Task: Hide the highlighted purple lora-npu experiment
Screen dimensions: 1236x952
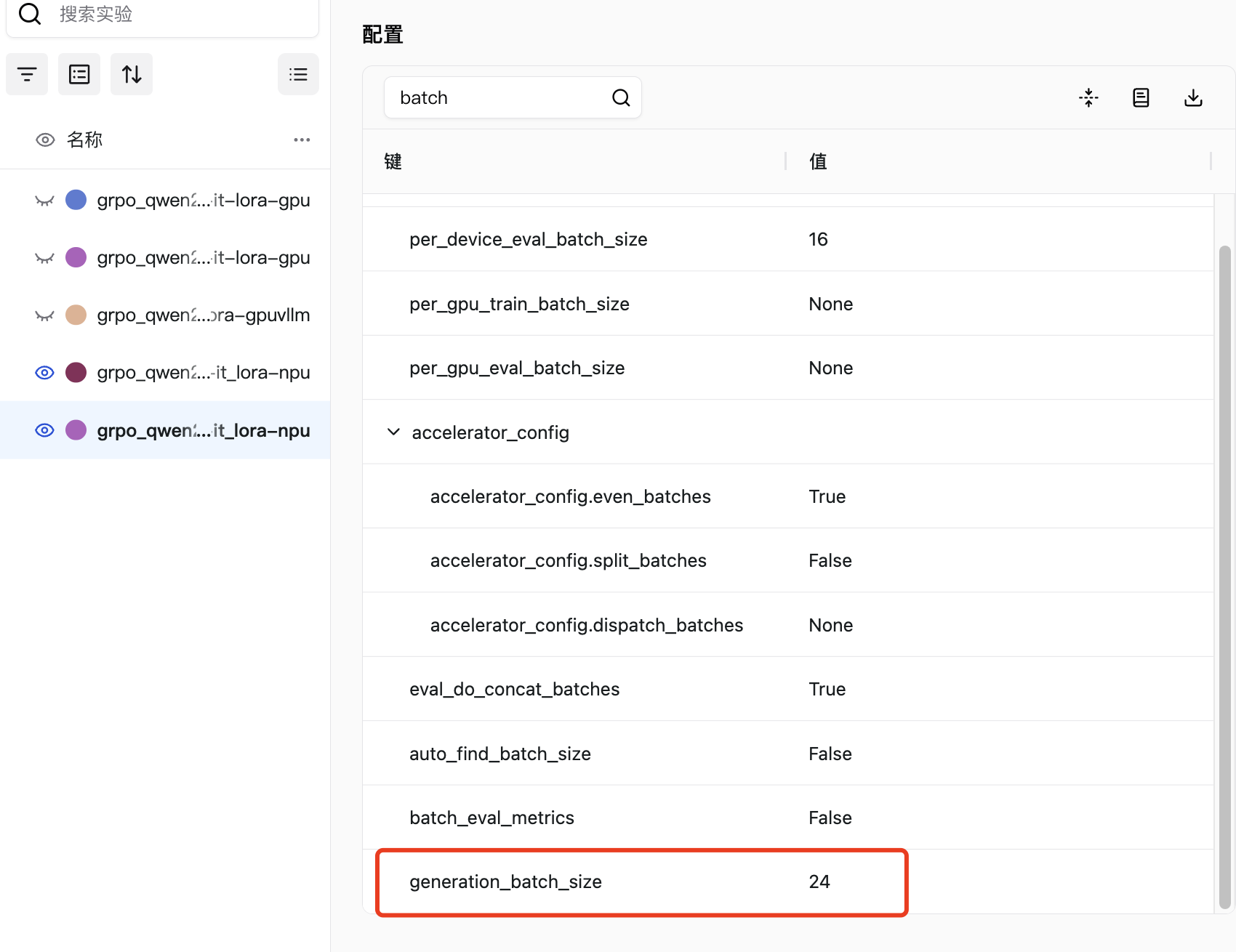Action: 45,430
